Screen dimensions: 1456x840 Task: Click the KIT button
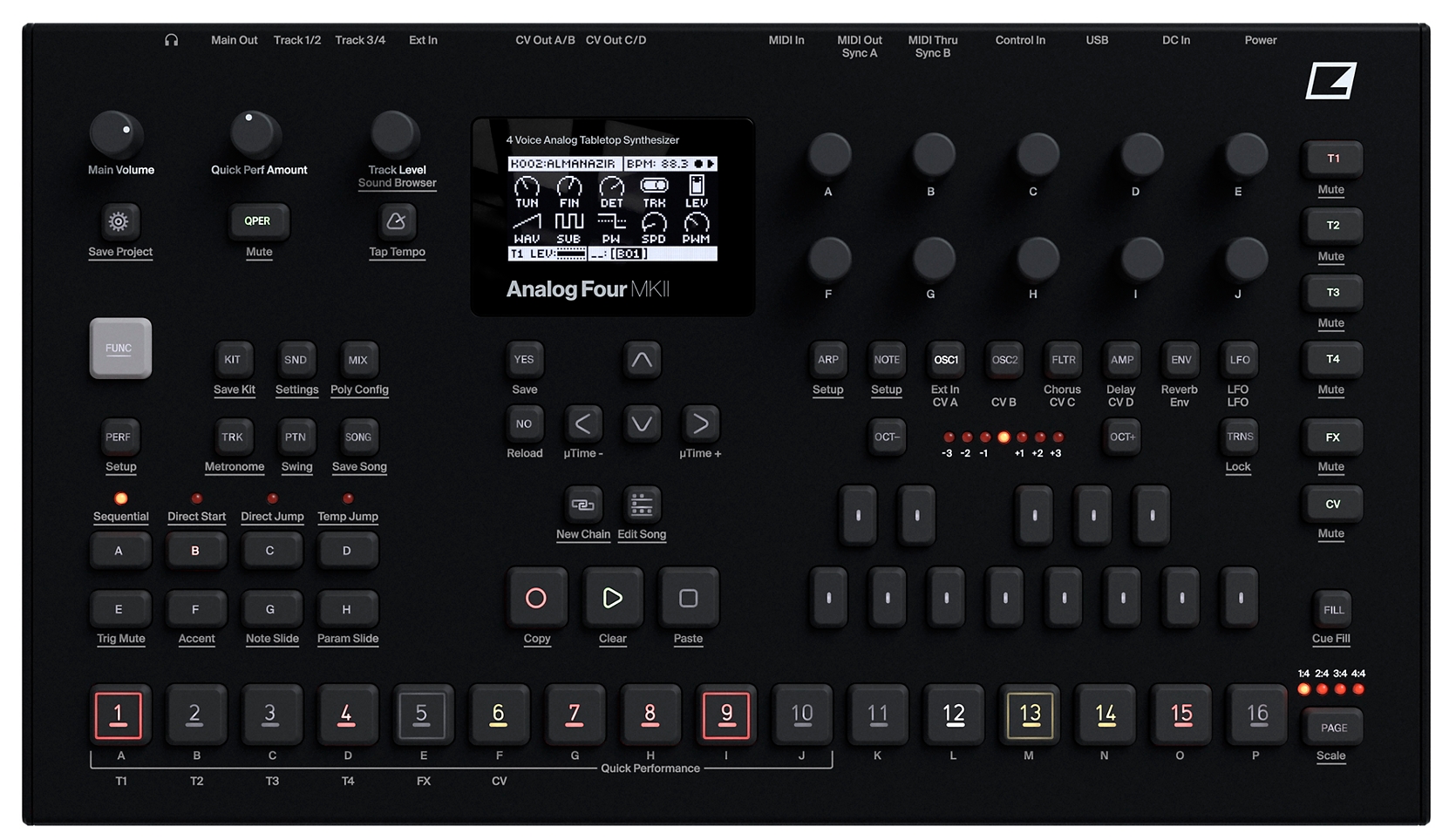[232, 359]
